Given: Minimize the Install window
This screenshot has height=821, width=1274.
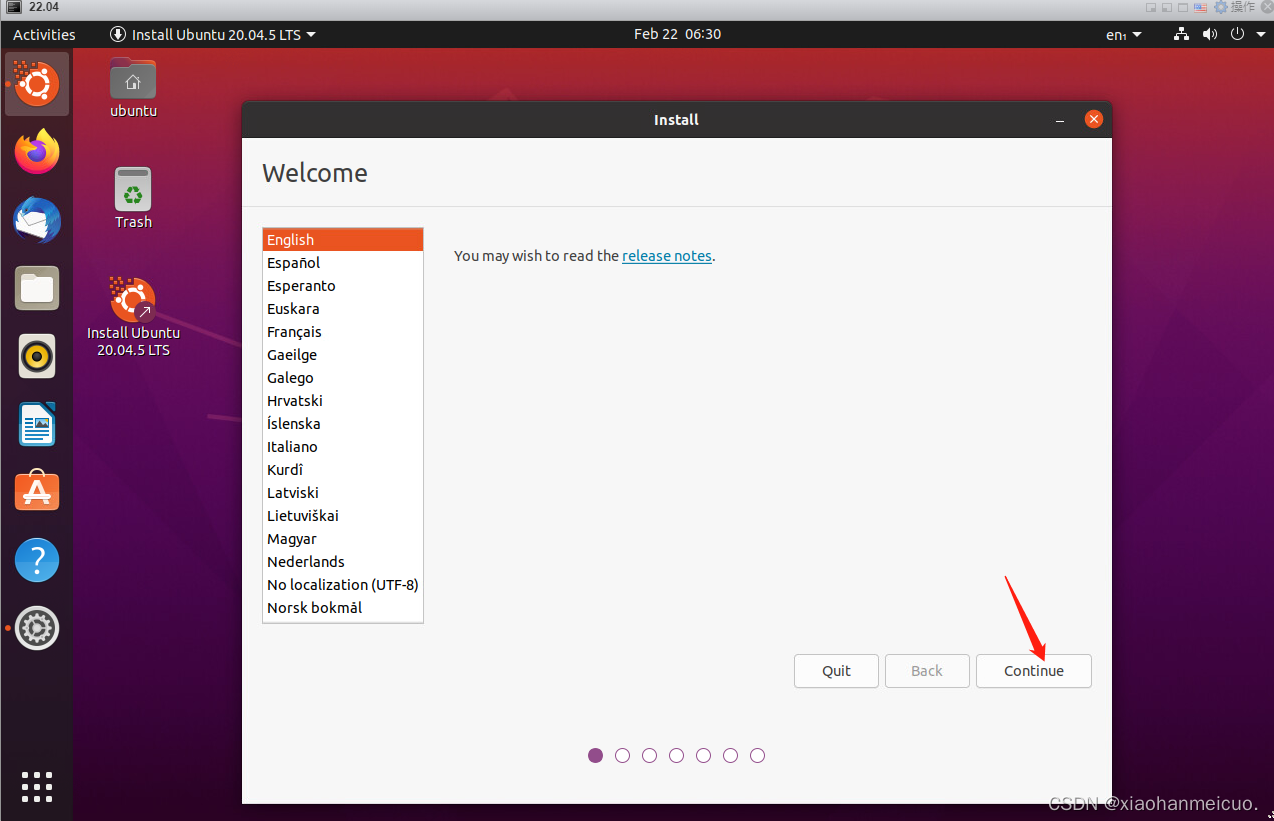Looking at the screenshot, I should click(1060, 120).
